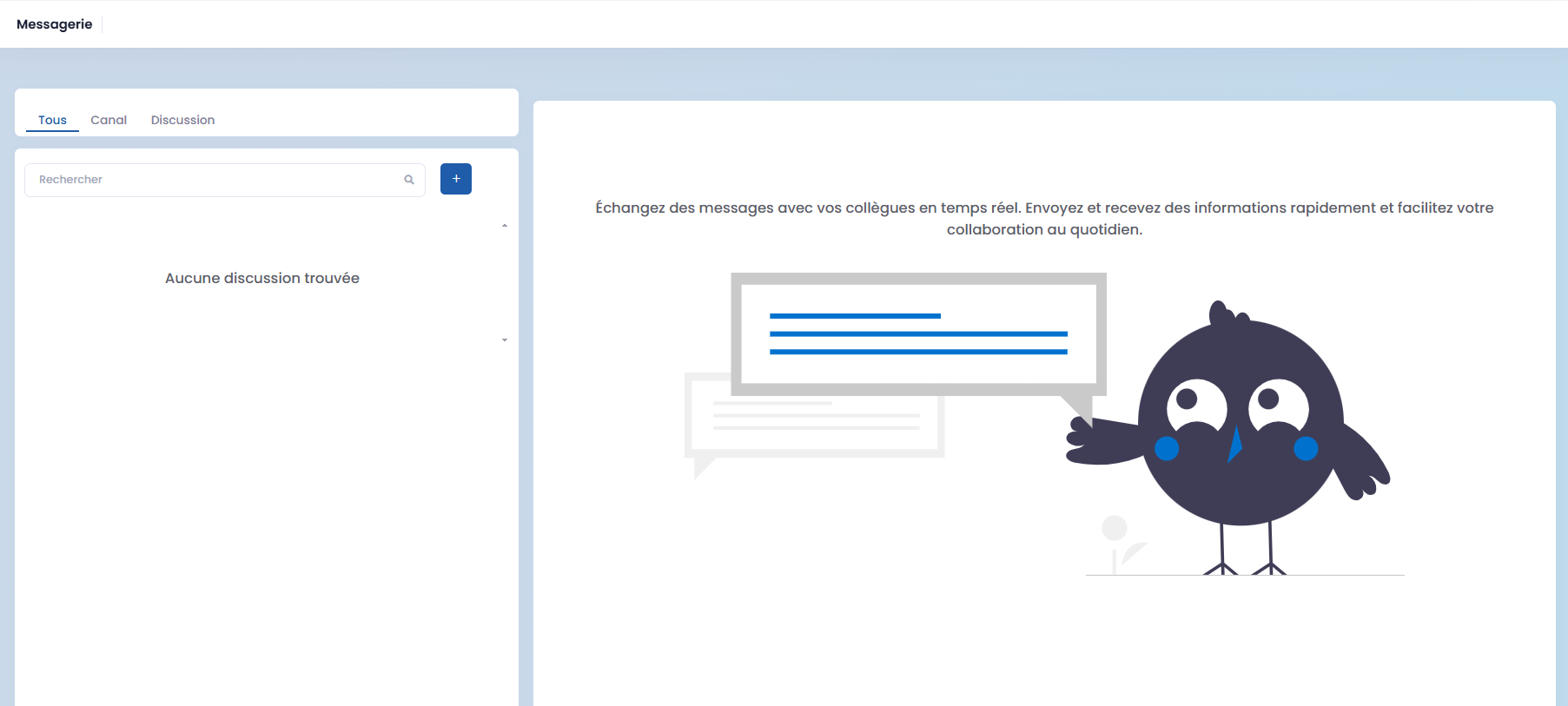Focus the Rechercher search field
This screenshot has width=1568, height=706.
[213, 180]
